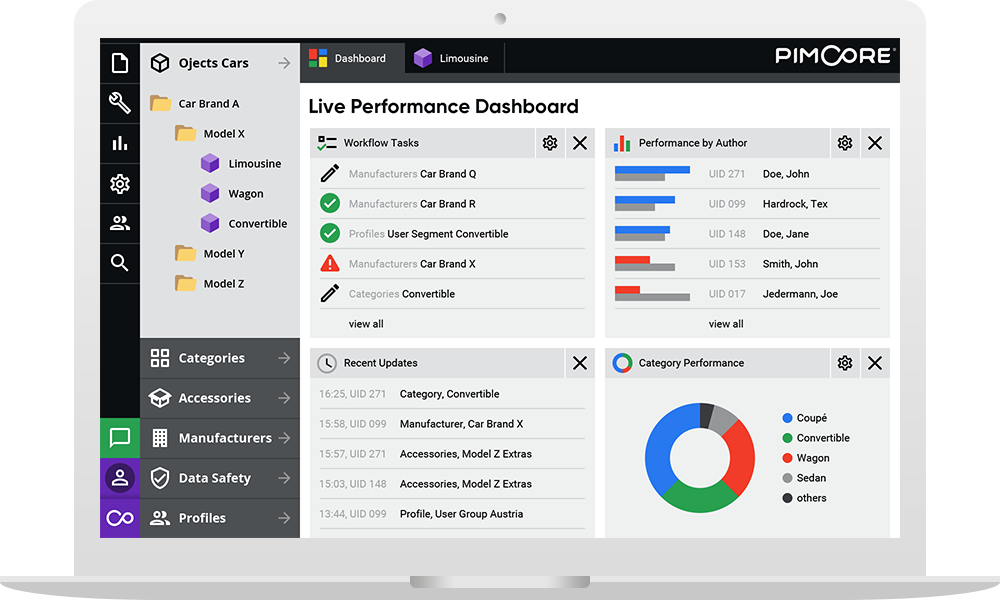
Task: Select the Convertible object in the Model X tree
Action: tap(244, 223)
